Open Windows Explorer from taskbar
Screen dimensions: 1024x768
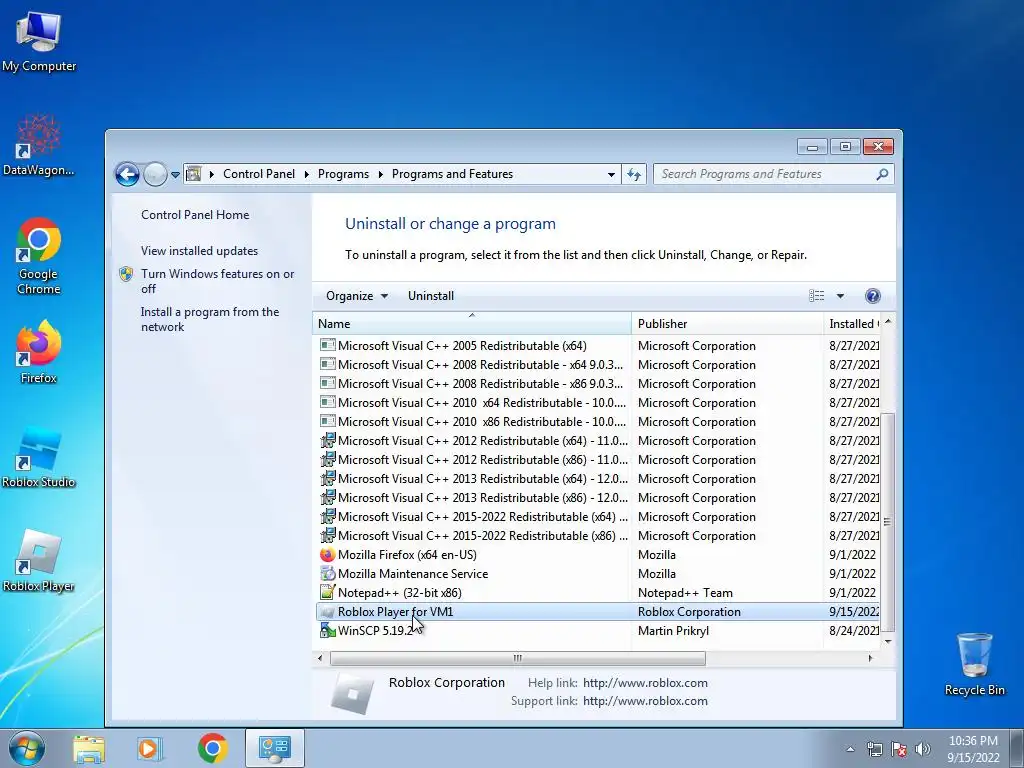tap(89, 748)
